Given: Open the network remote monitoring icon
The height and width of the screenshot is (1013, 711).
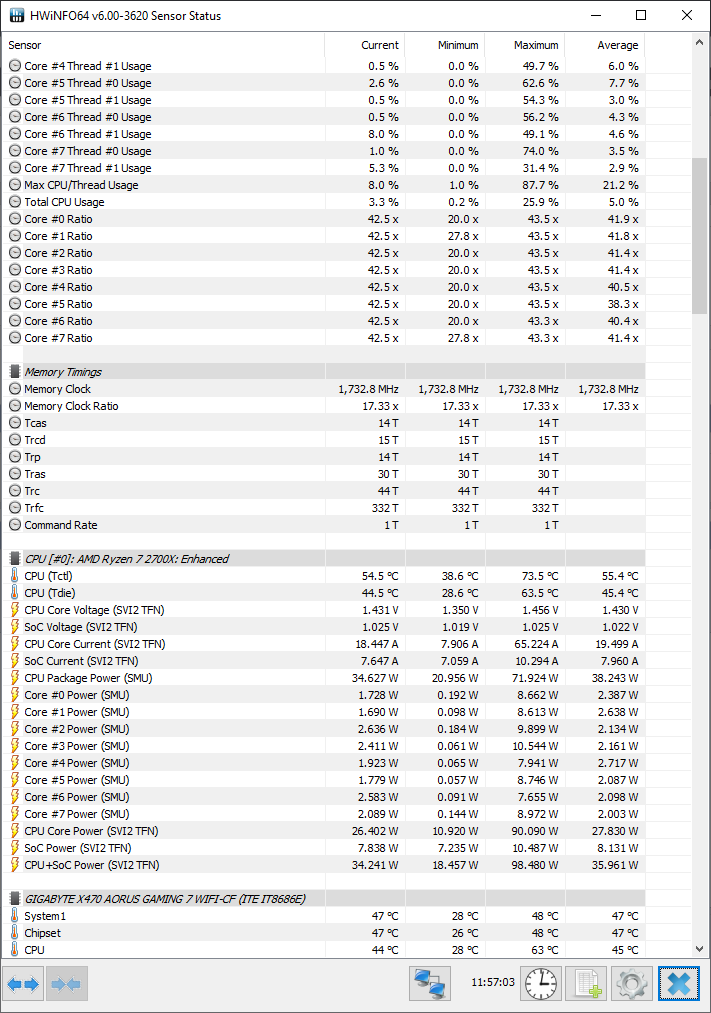Looking at the screenshot, I should click(430, 984).
